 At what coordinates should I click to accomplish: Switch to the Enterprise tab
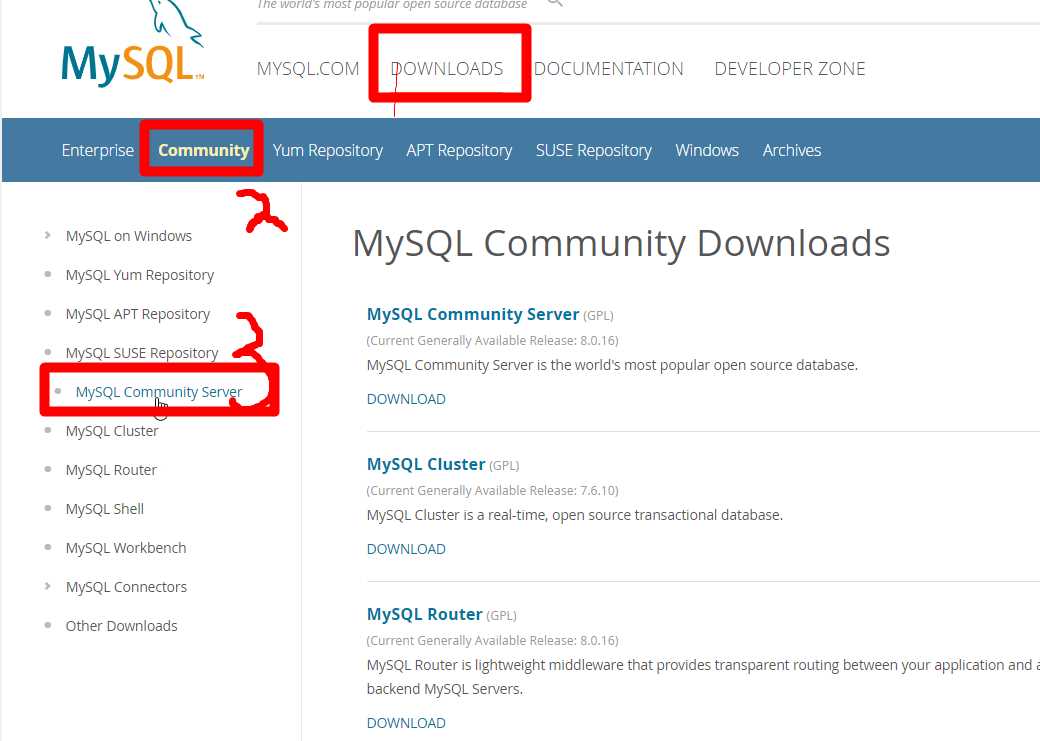(98, 151)
